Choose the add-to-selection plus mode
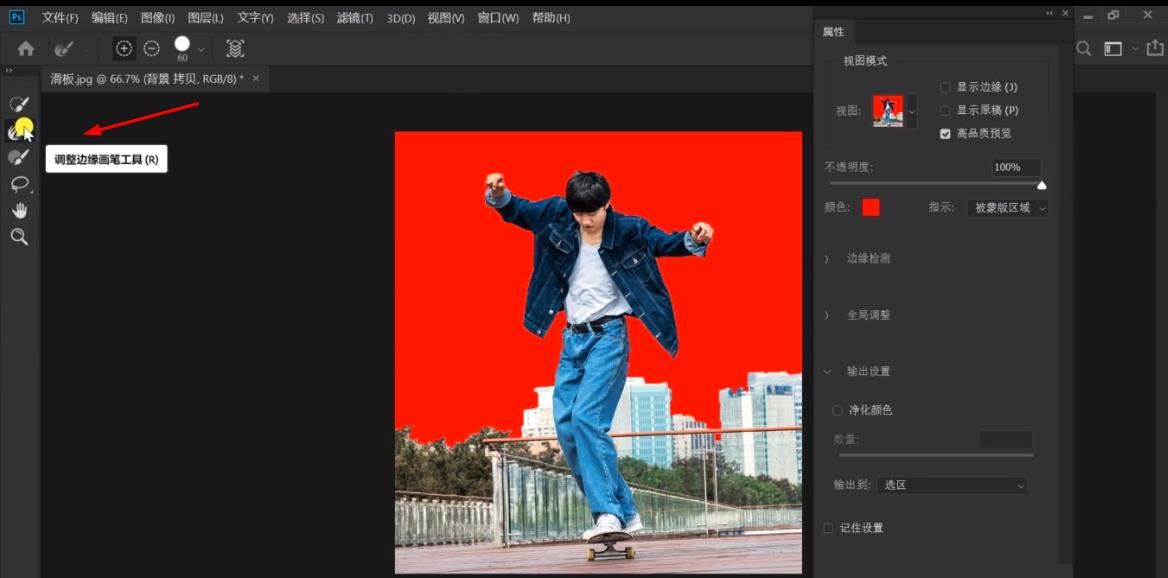Viewport: 1168px width, 578px height. point(124,48)
